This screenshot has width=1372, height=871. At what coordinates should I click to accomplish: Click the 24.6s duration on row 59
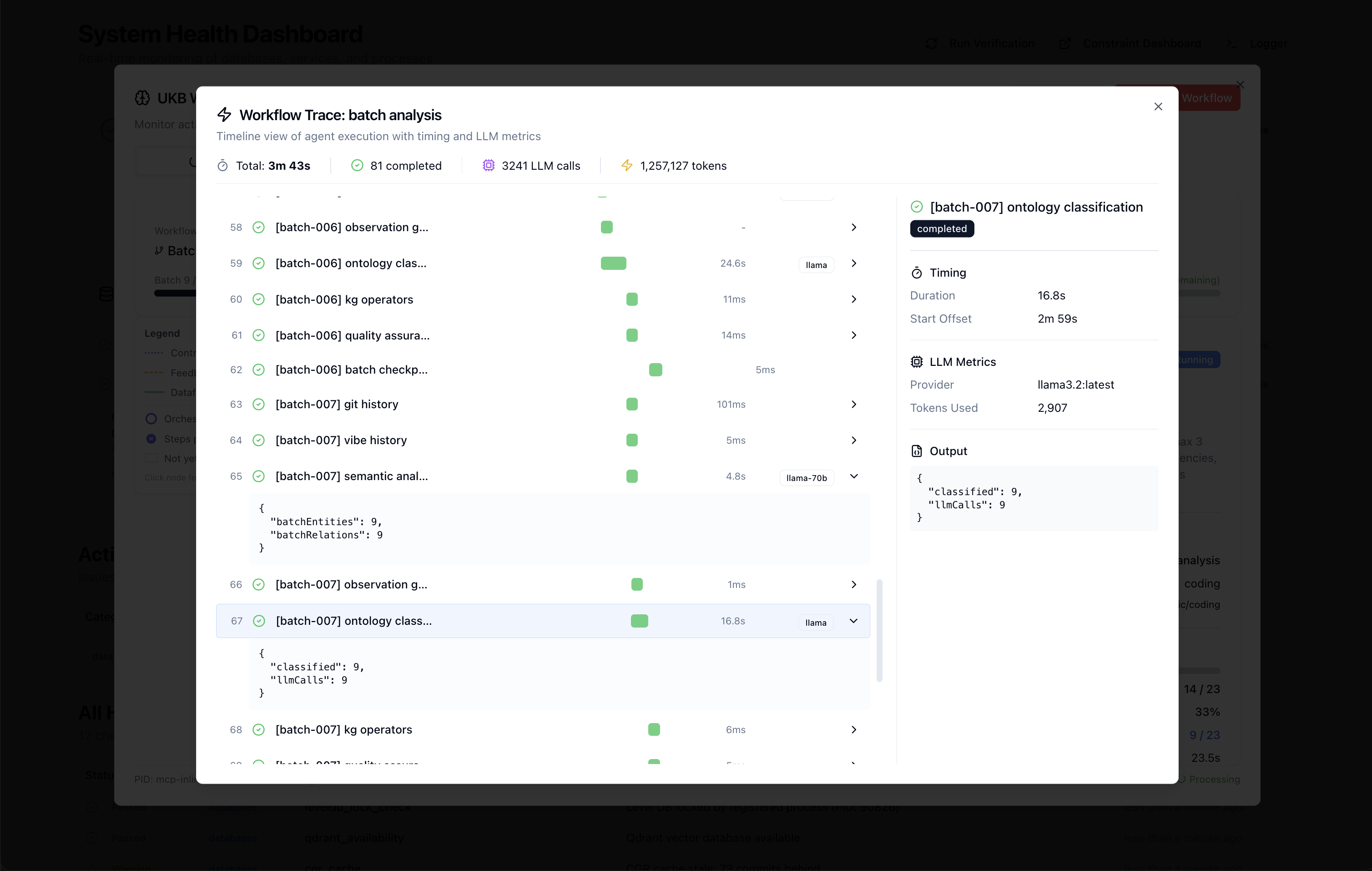point(733,263)
